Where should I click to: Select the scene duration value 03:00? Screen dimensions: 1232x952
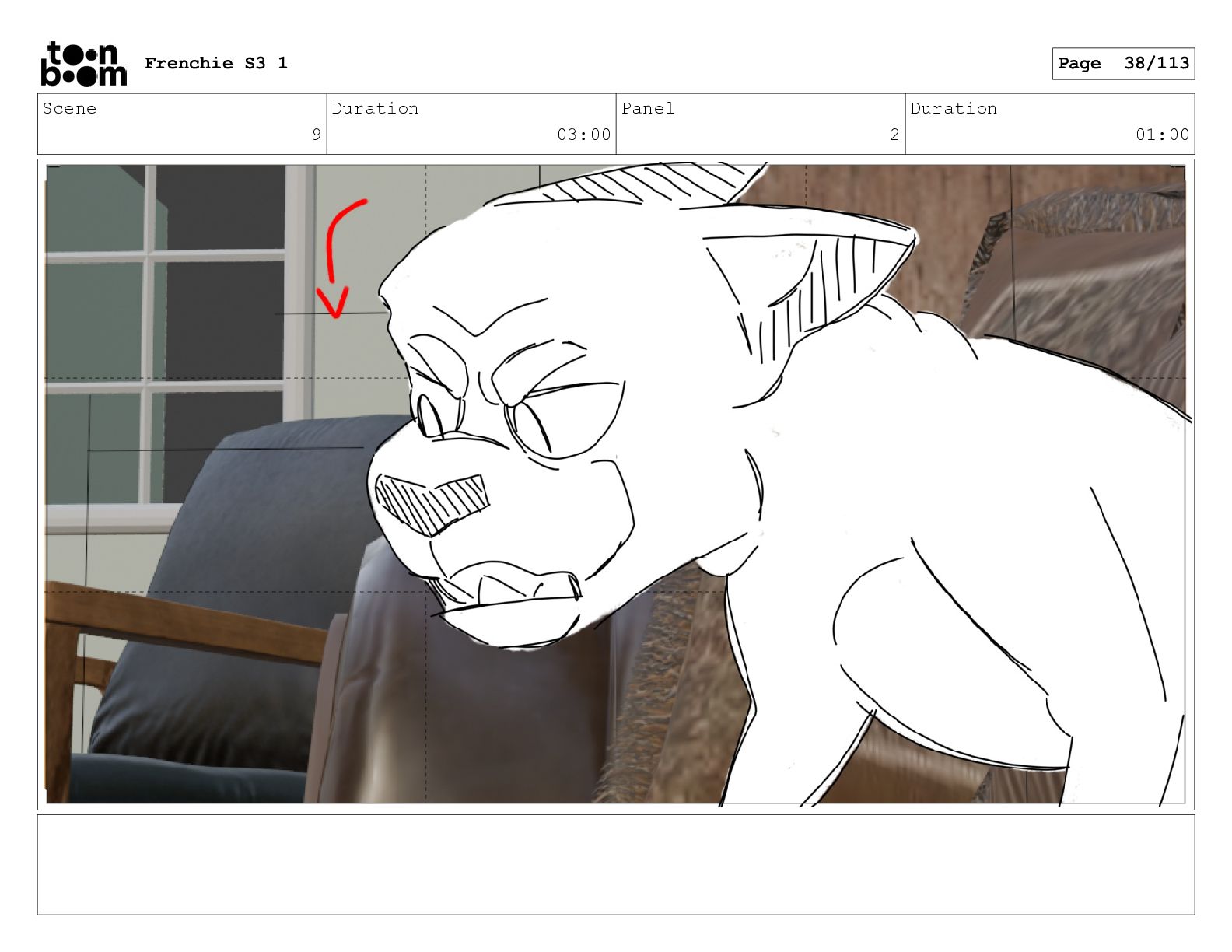point(584,135)
